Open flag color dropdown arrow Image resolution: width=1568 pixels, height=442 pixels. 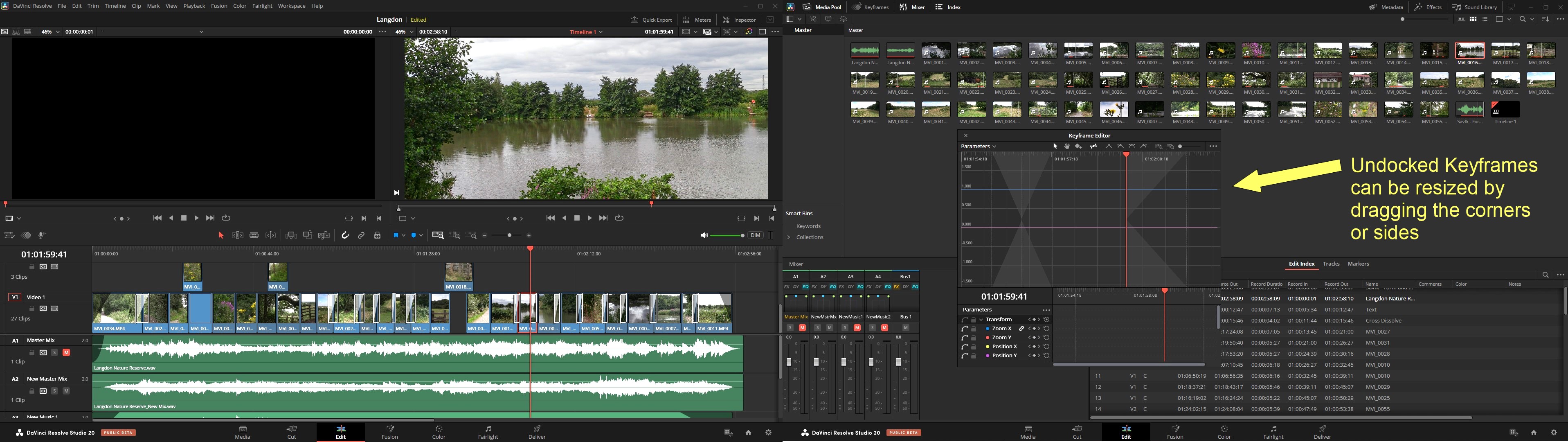pyautogui.click(x=404, y=236)
